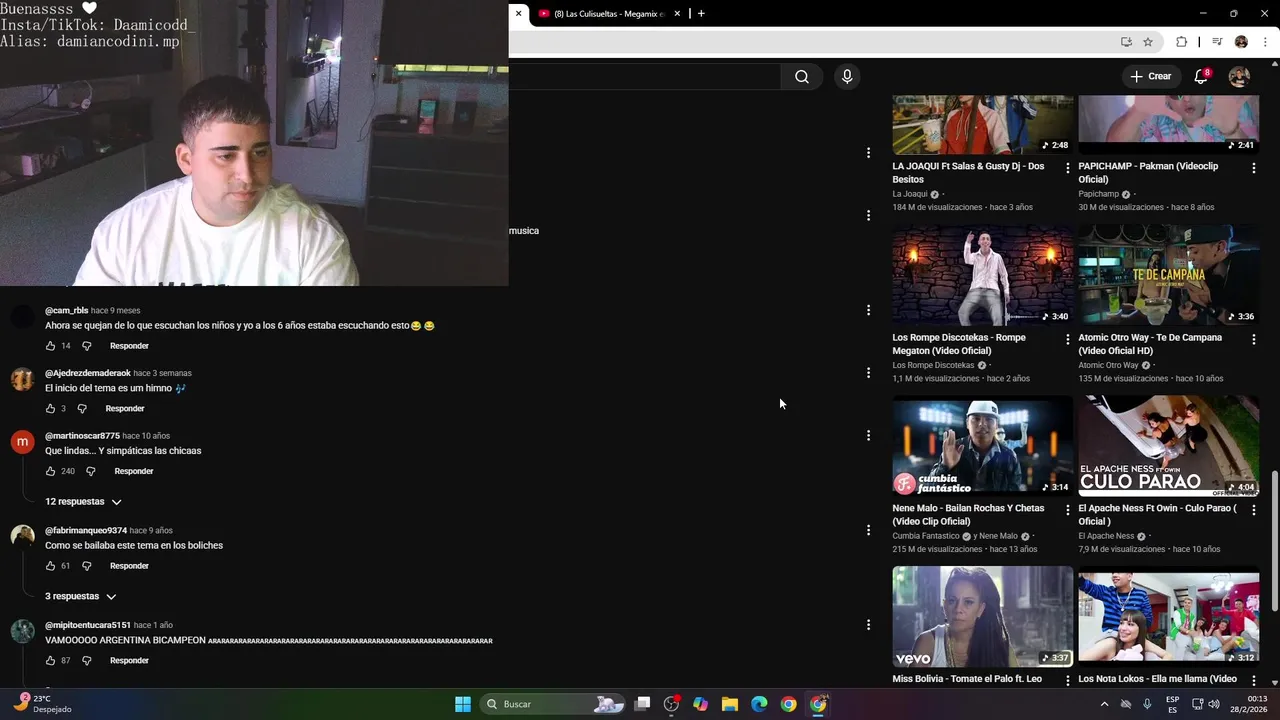Open Chrome media control icon
The width and height of the screenshot is (1280, 720).
(x=1217, y=42)
